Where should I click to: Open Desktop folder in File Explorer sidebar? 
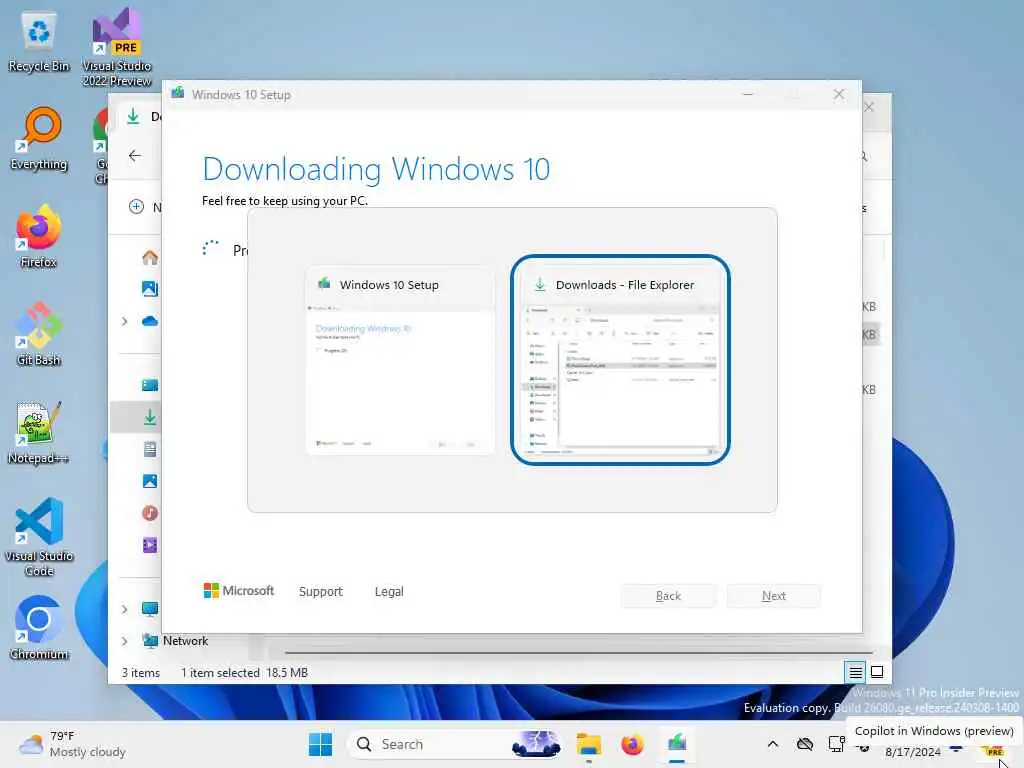point(150,385)
